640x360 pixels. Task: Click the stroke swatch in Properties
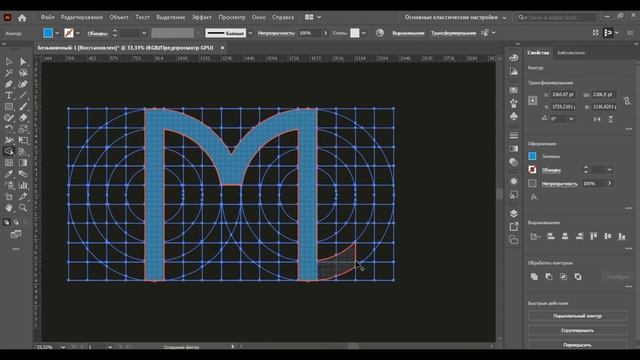pyautogui.click(x=532, y=169)
